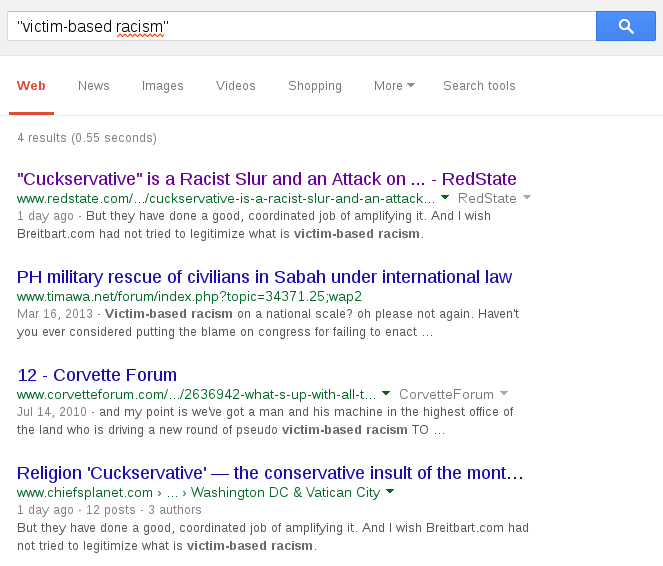
Task: Click inside the search query field
Action: (x=300, y=27)
